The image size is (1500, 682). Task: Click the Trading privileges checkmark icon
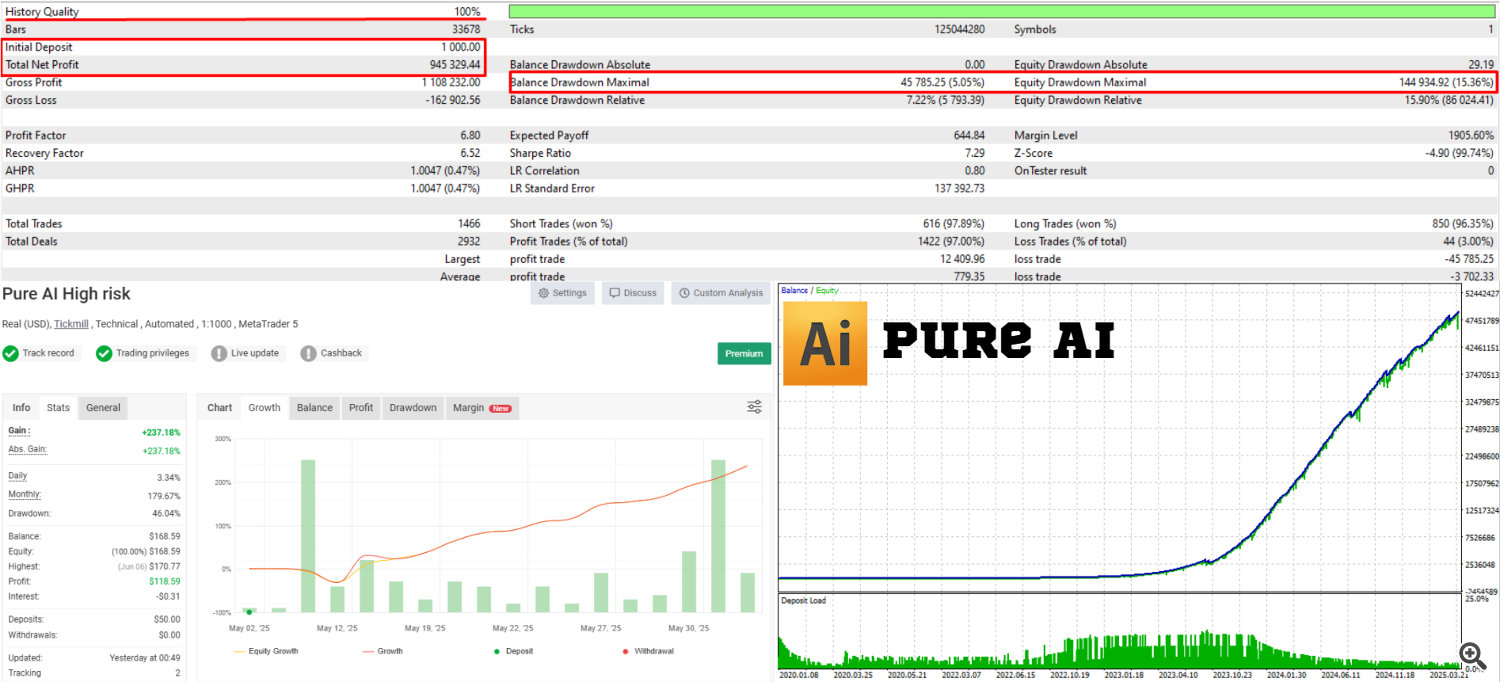(104, 353)
